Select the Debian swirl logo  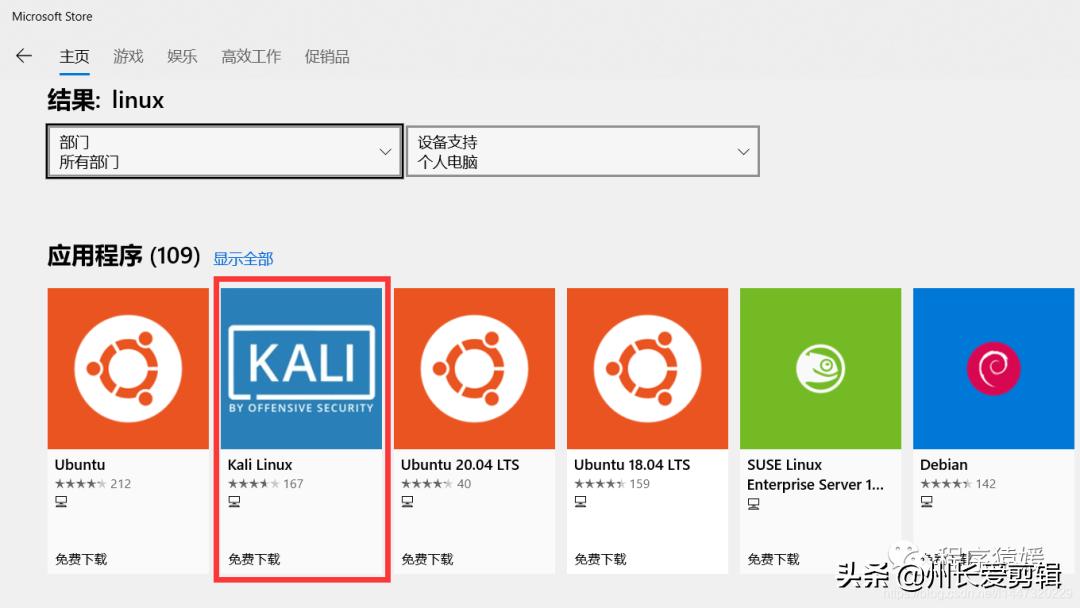[992, 367]
